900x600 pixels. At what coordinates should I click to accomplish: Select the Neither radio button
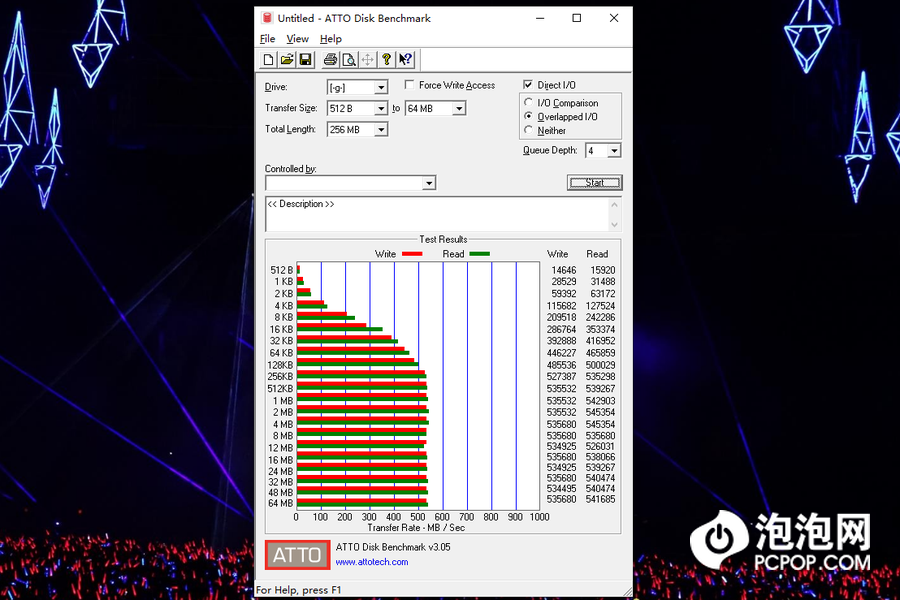point(528,130)
